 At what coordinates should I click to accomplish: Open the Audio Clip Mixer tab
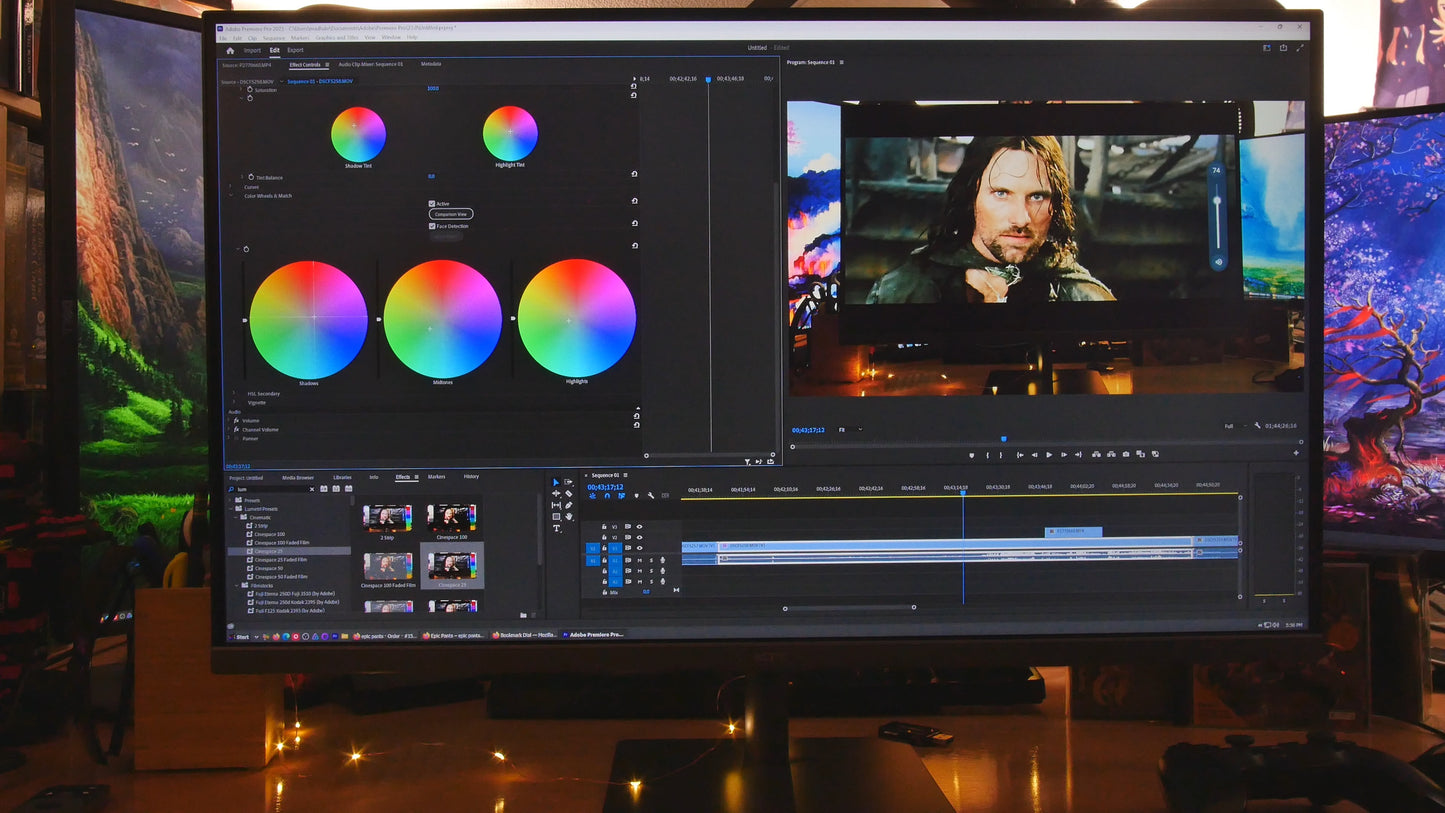pos(370,64)
